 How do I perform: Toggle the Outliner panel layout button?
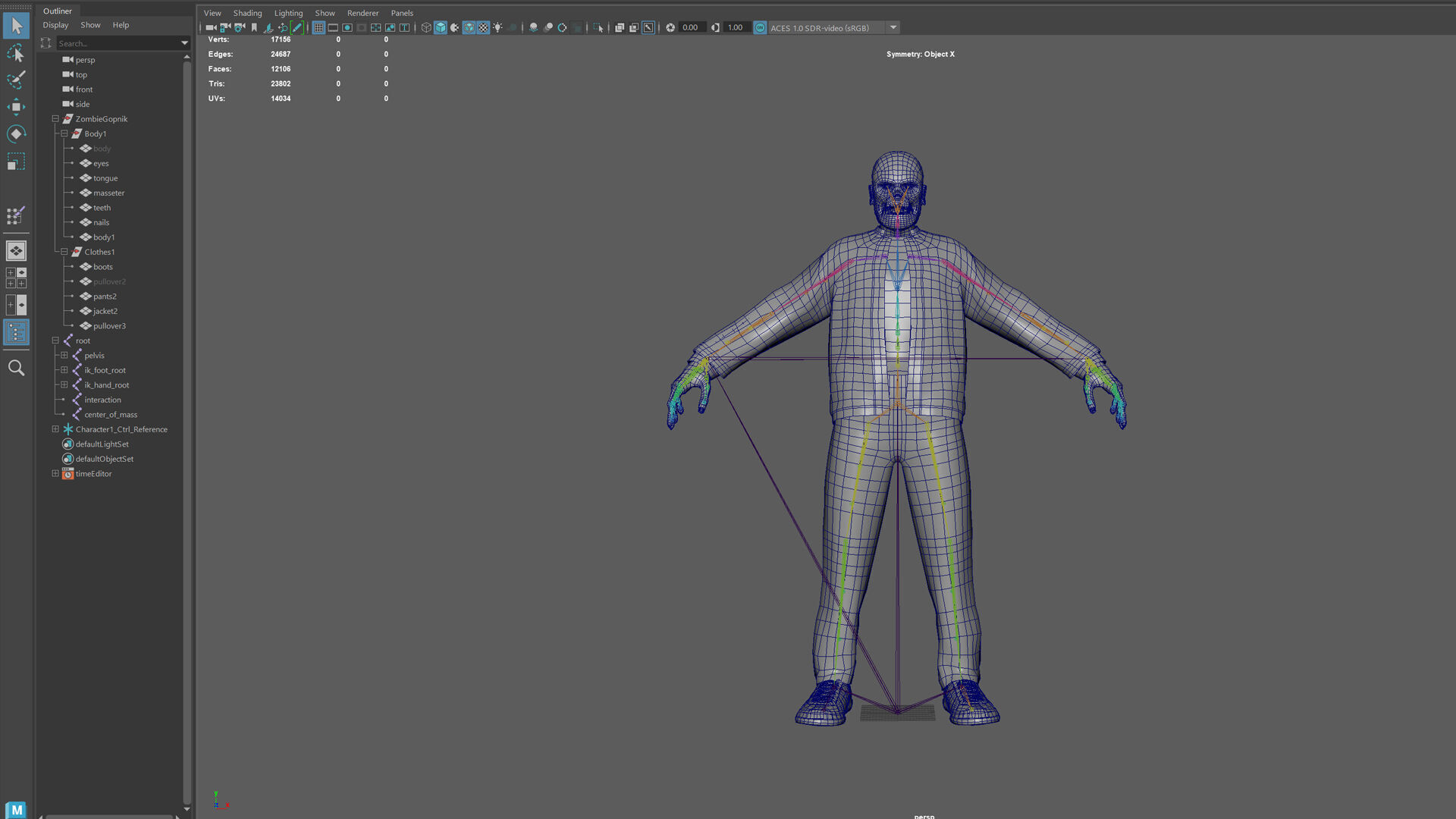point(16,332)
